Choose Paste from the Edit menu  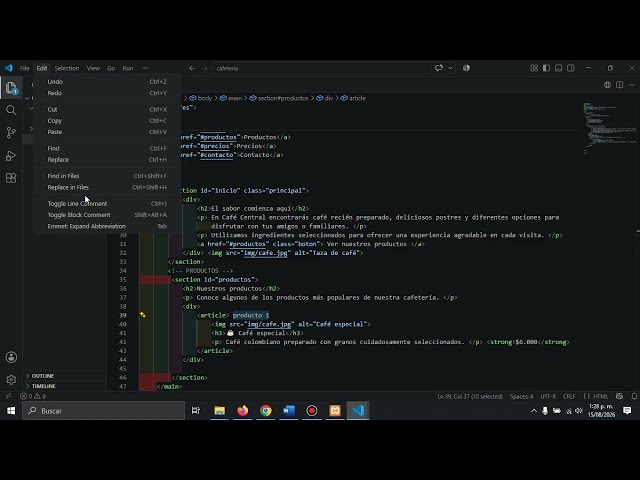click(107, 132)
